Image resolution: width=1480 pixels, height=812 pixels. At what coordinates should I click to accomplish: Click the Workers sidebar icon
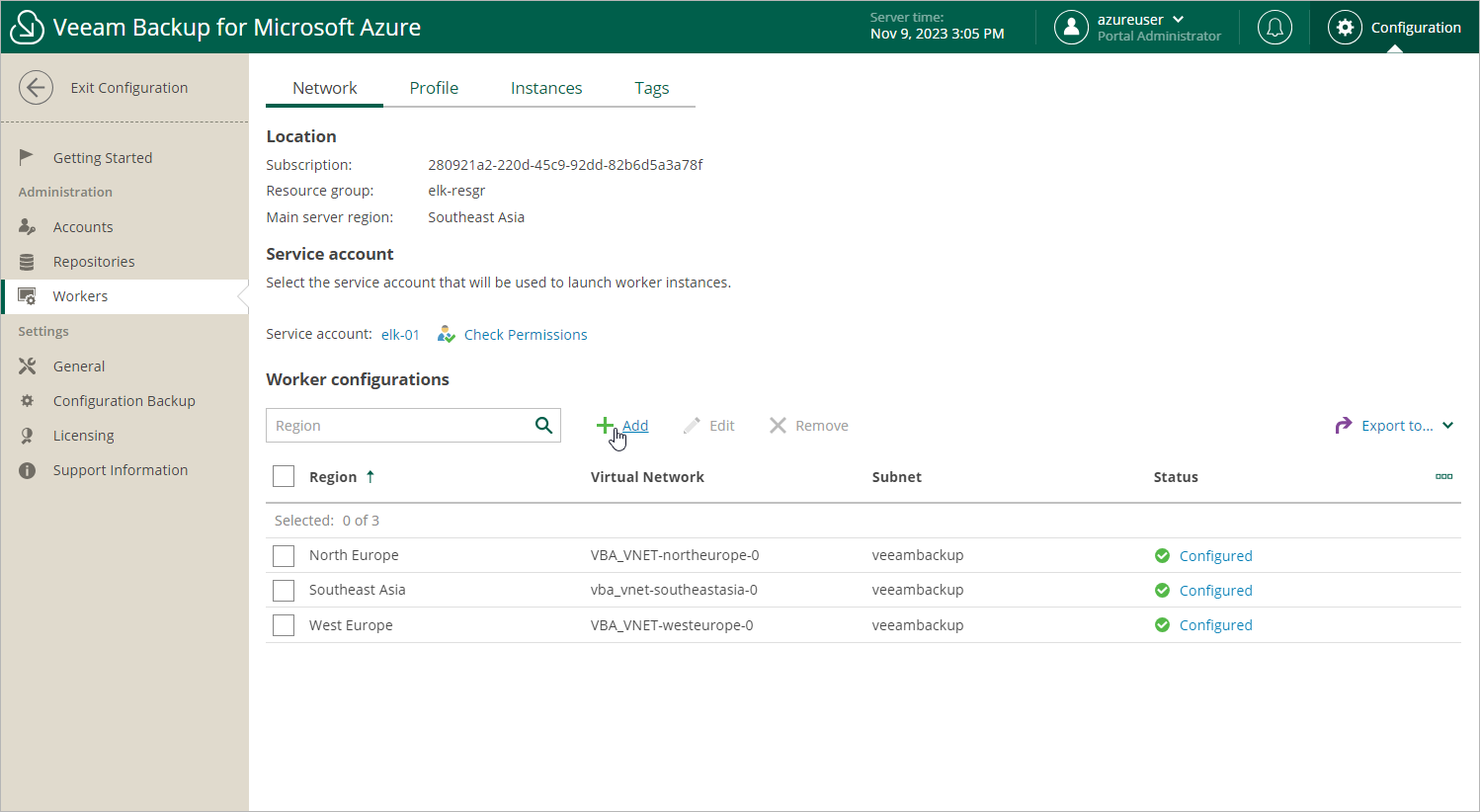coord(27,296)
